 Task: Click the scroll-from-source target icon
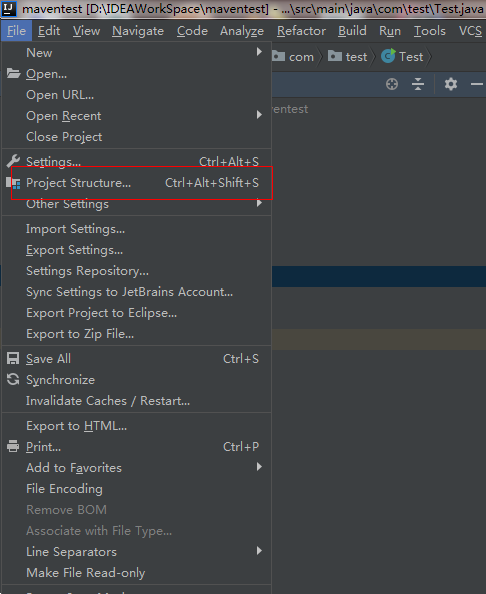click(x=392, y=84)
